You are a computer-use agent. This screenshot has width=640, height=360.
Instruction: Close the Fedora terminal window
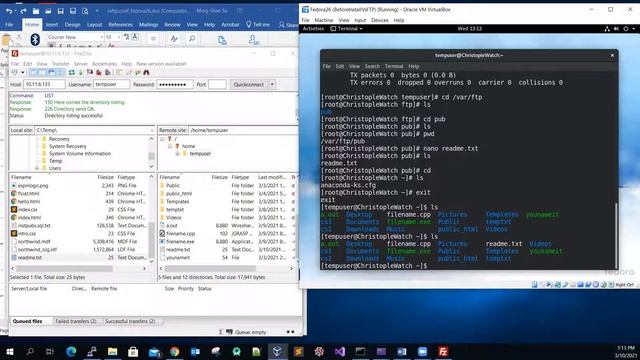point(612,55)
